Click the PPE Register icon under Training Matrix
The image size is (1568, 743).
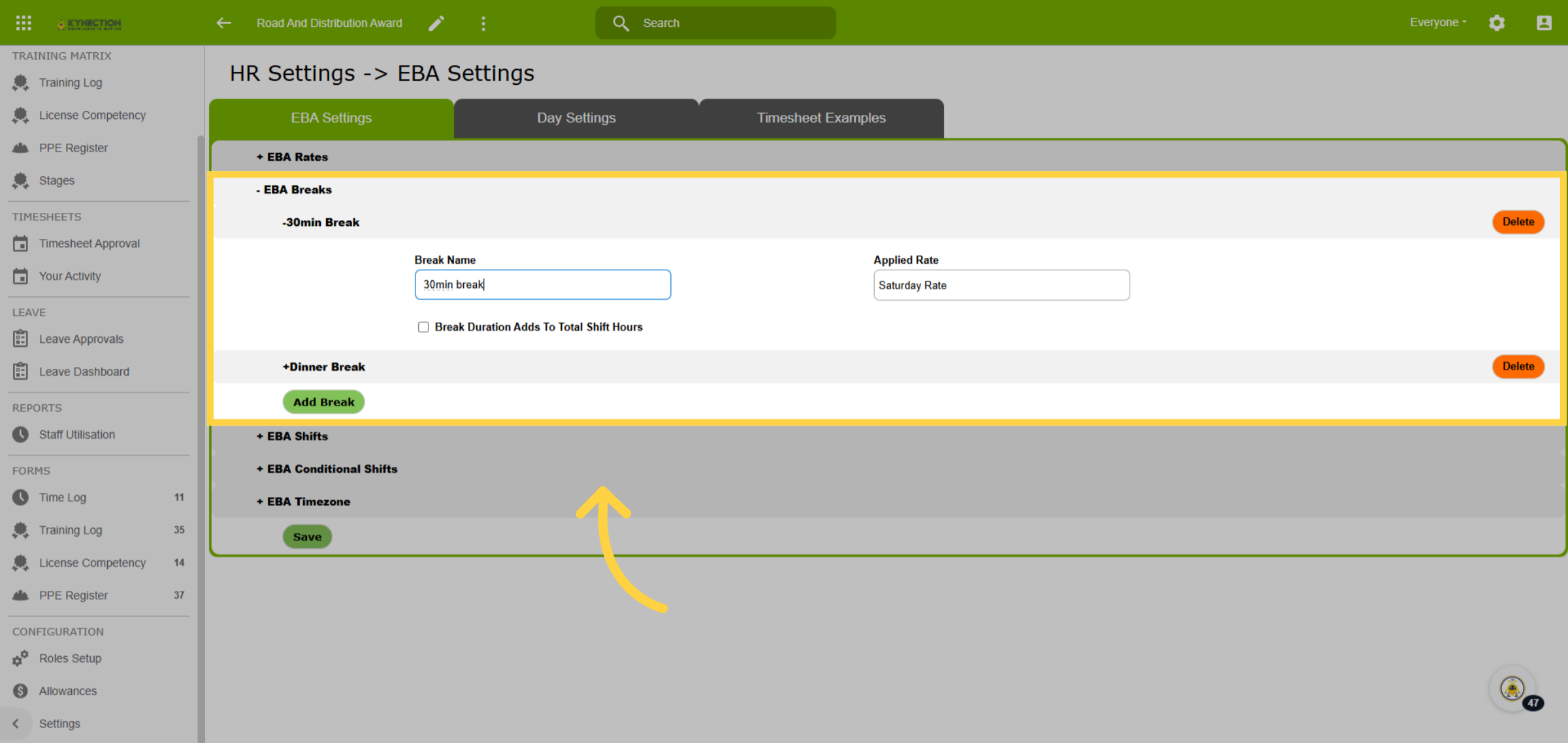pyautogui.click(x=20, y=148)
